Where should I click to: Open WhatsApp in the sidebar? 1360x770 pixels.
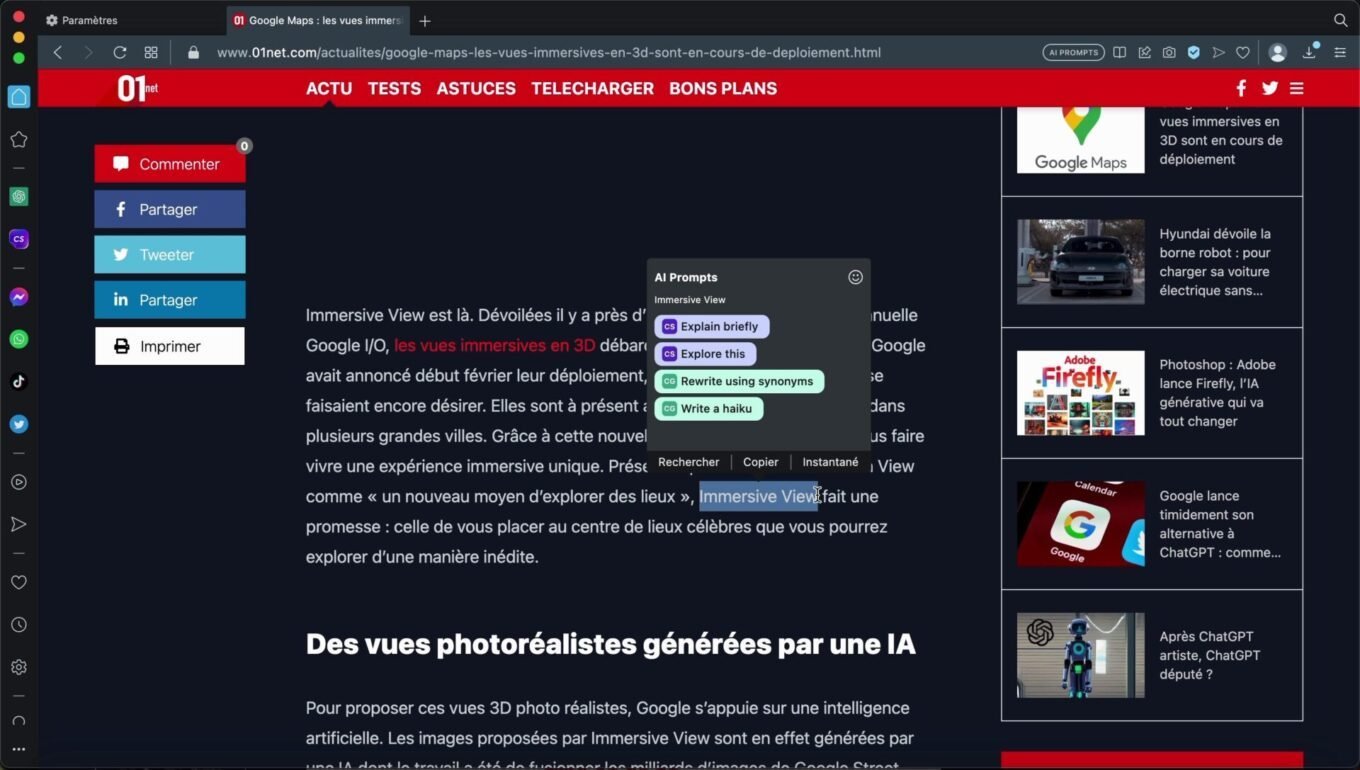19,339
